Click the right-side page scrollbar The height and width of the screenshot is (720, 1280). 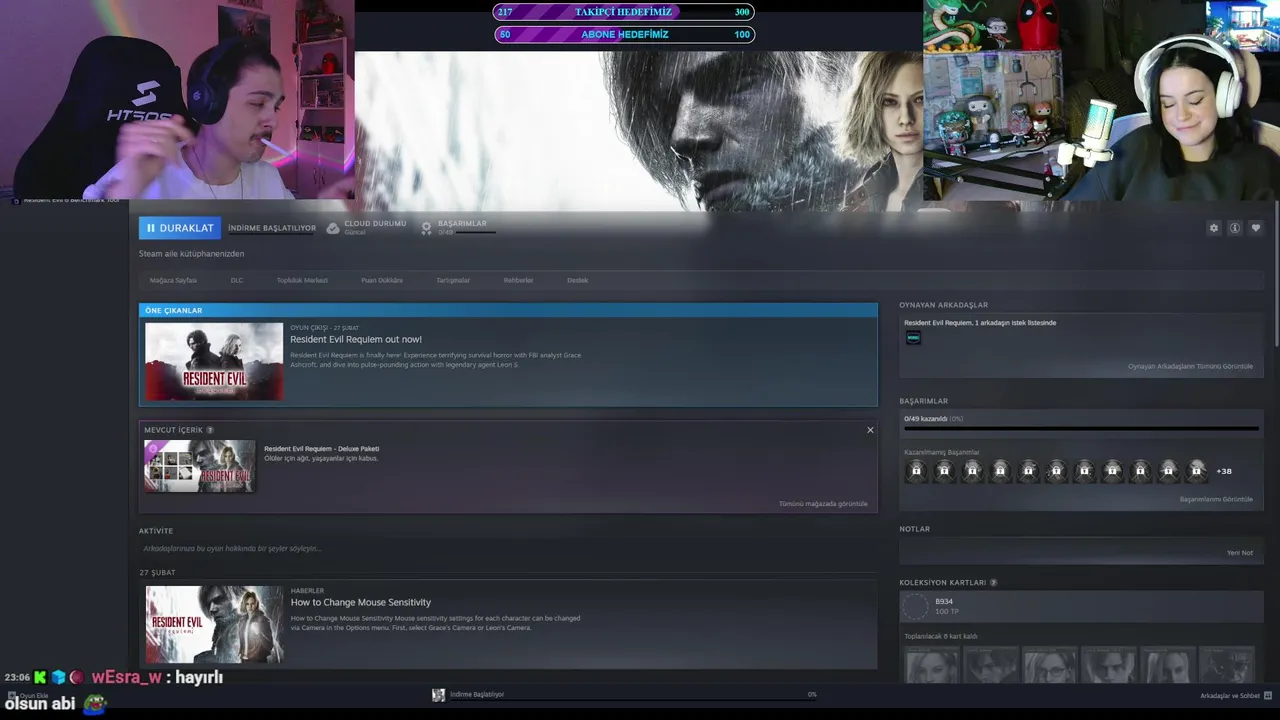tap(1275, 275)
